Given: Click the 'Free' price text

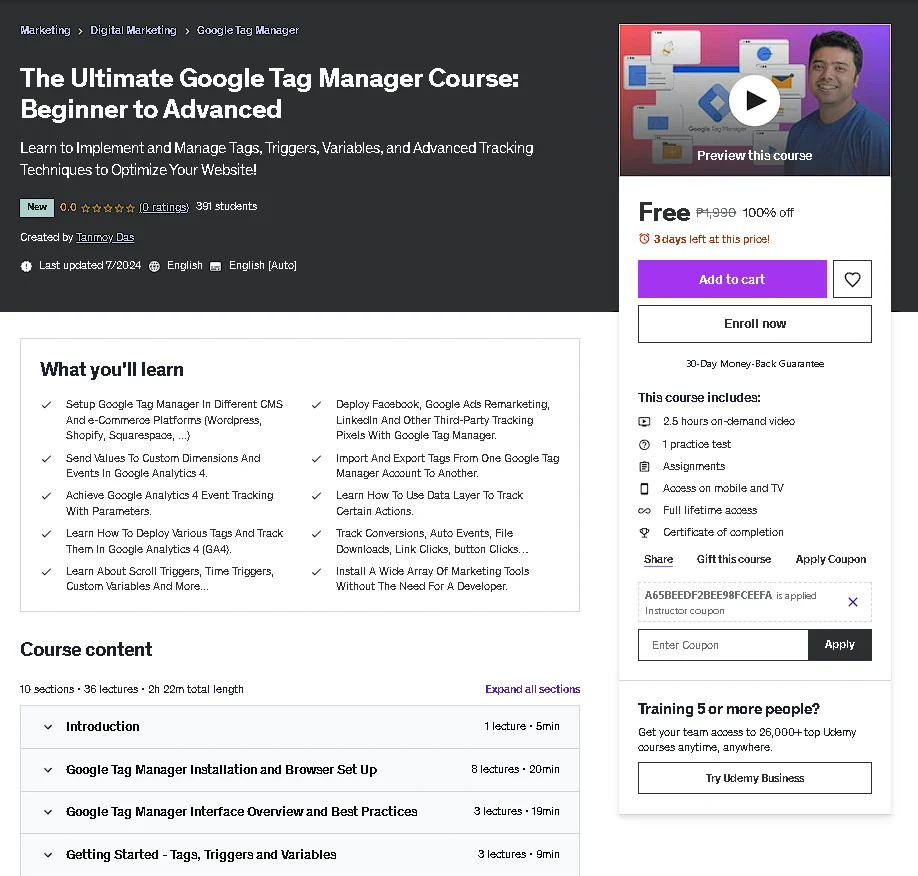Looking at the screenshot, I should tap(664, 212).
